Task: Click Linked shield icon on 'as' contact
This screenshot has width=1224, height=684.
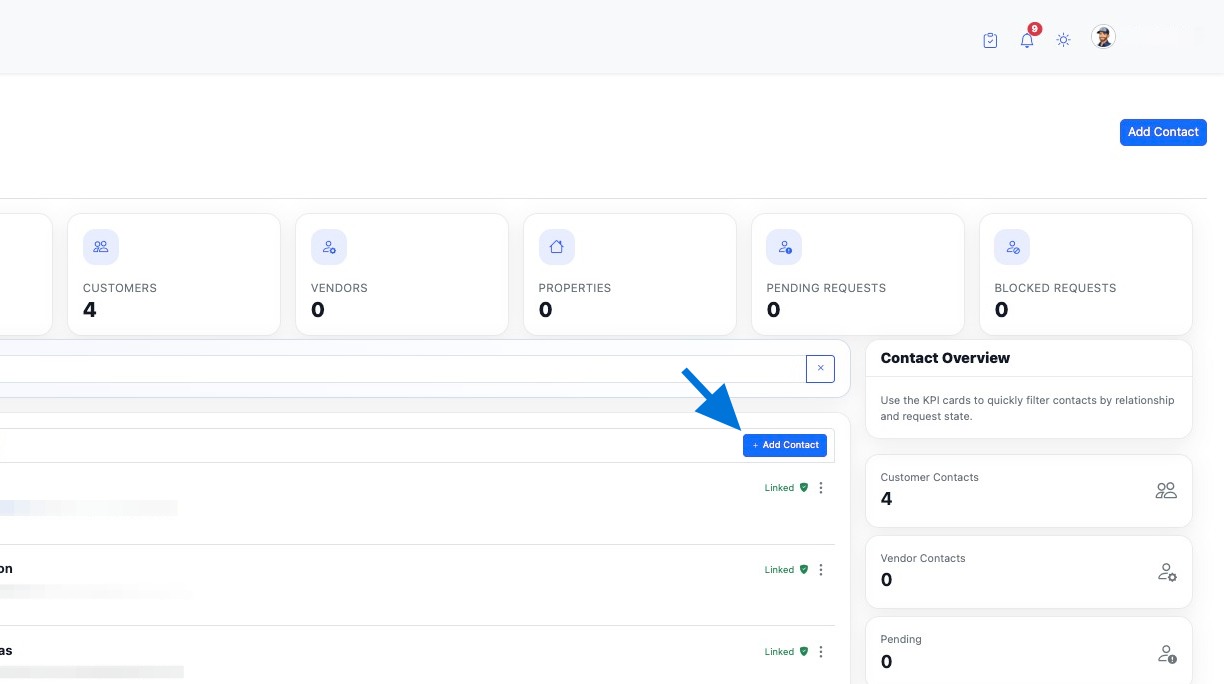Action: pos(804,652)
